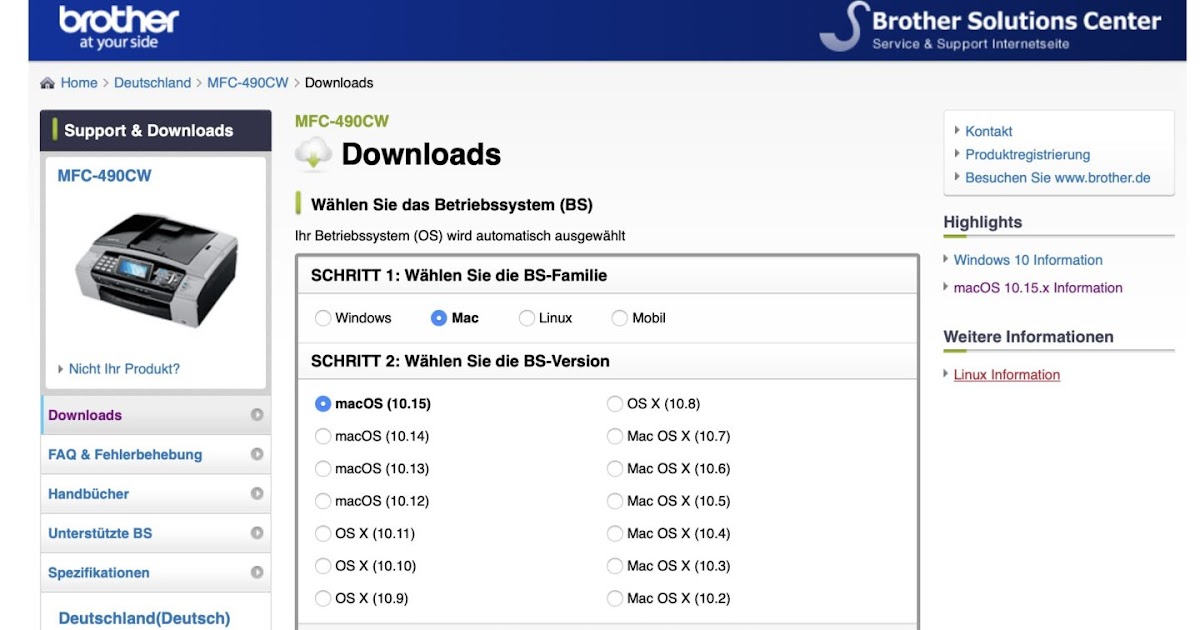Choose Mac OS X (10.3)

coord(615,566)
